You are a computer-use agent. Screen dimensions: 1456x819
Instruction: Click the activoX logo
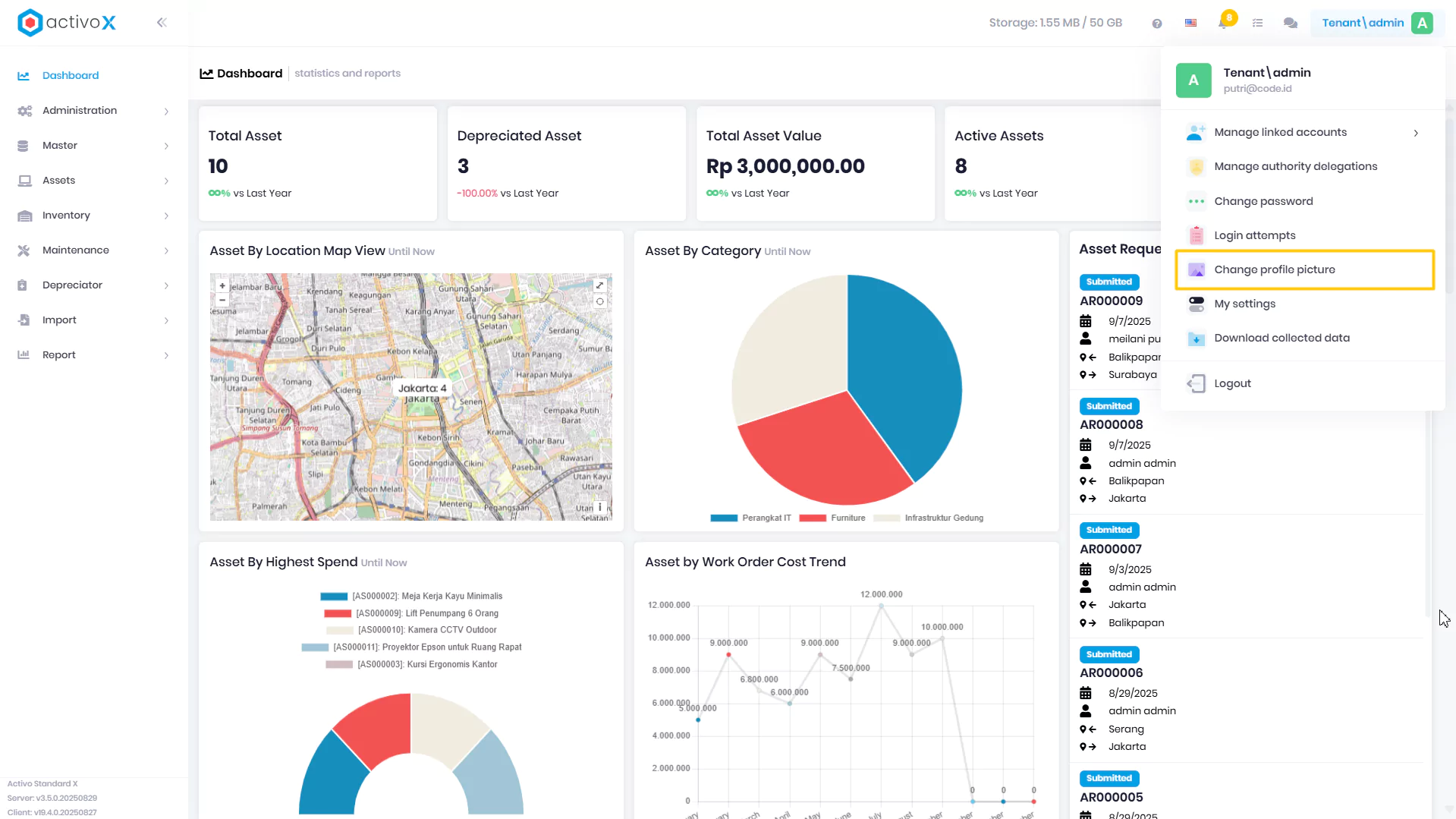(67, 23)
